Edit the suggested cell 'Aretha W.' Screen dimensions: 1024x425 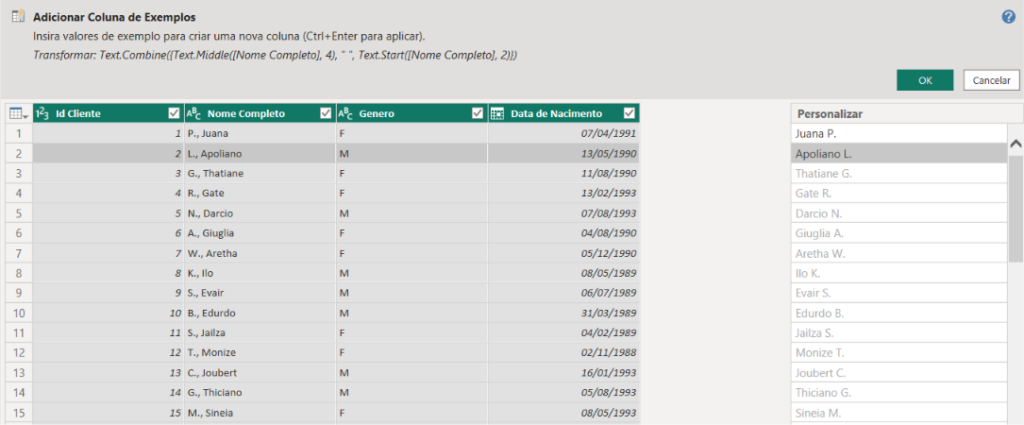pyautogui.click(x=899, y=253)
